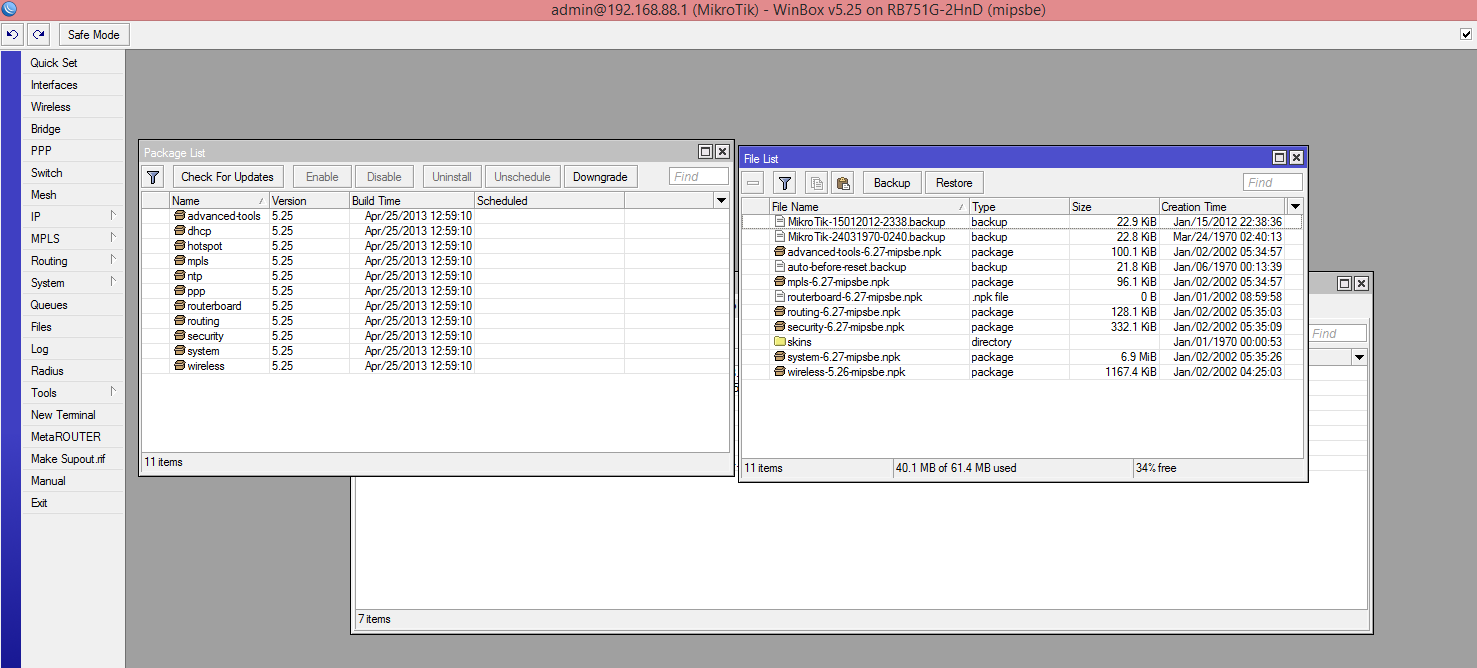The image size is (1477, 668).
Task: Click the file icon beside auto-before-reset.backup
Action: 780,267
